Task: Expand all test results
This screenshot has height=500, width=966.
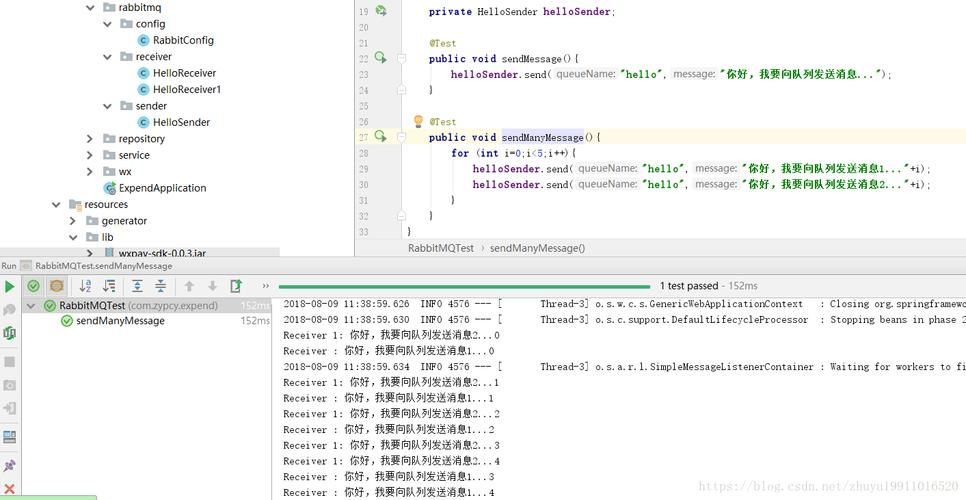Action: point(137,286)
